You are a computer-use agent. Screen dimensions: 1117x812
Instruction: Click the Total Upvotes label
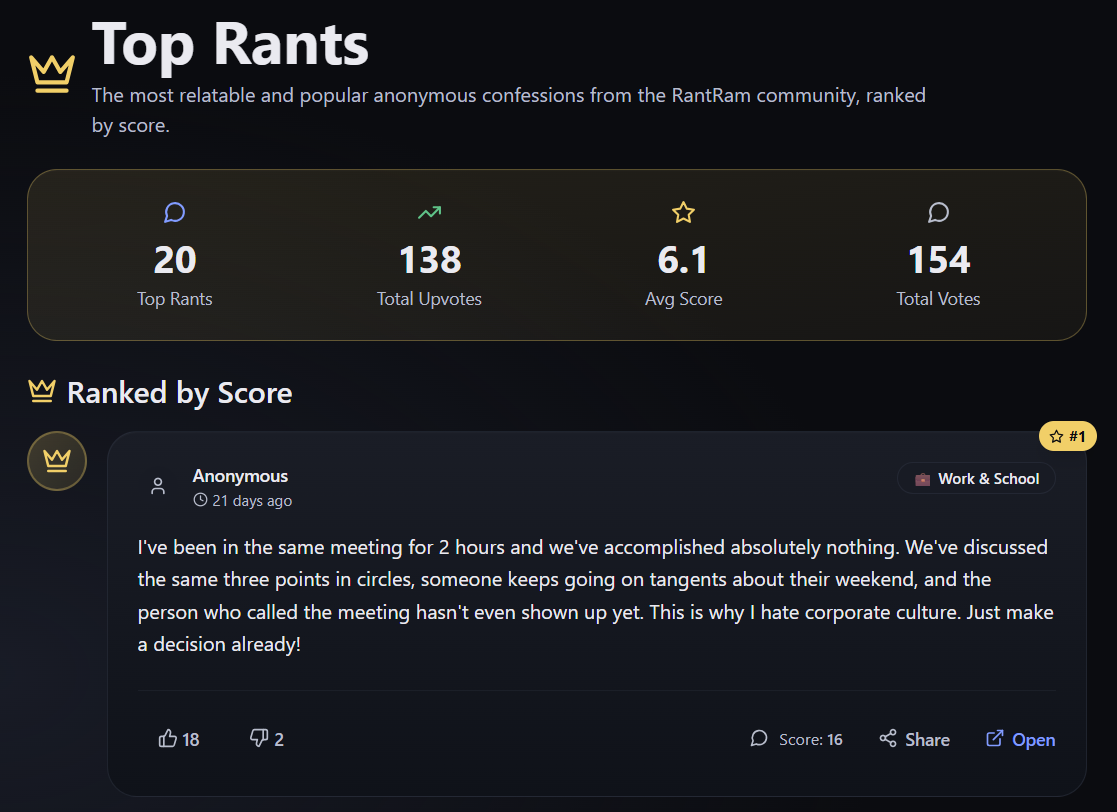click(430, 299)
